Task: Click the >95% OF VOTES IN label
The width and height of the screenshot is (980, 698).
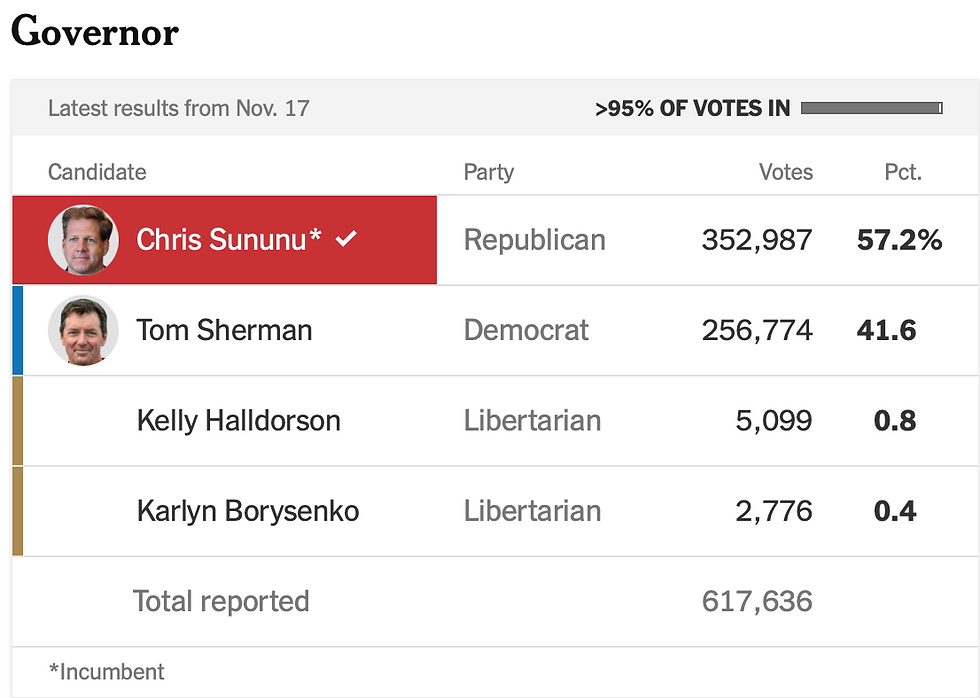Action: [692, 108]
